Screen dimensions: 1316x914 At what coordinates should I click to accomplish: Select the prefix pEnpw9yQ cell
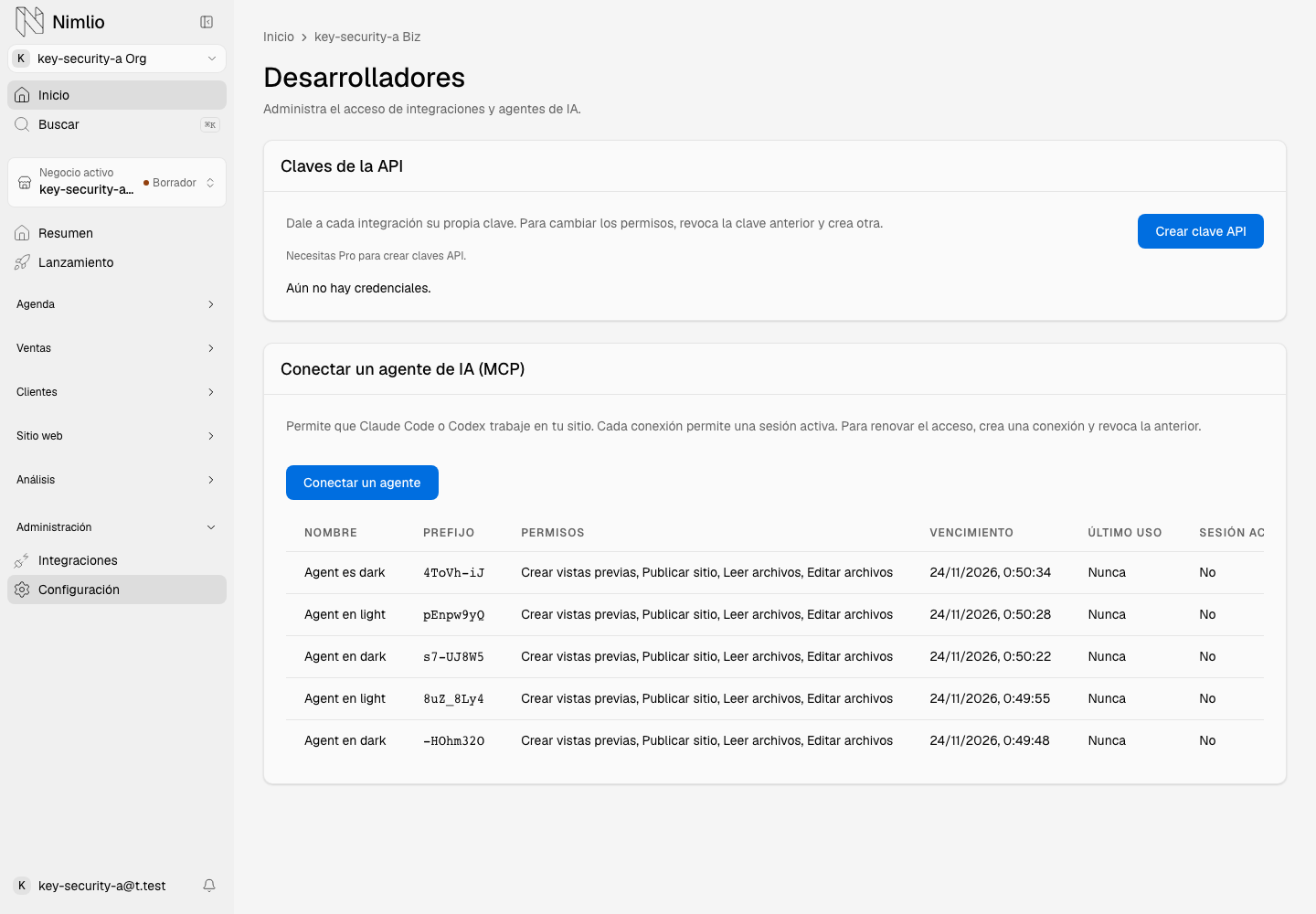(x=453, y=615)
